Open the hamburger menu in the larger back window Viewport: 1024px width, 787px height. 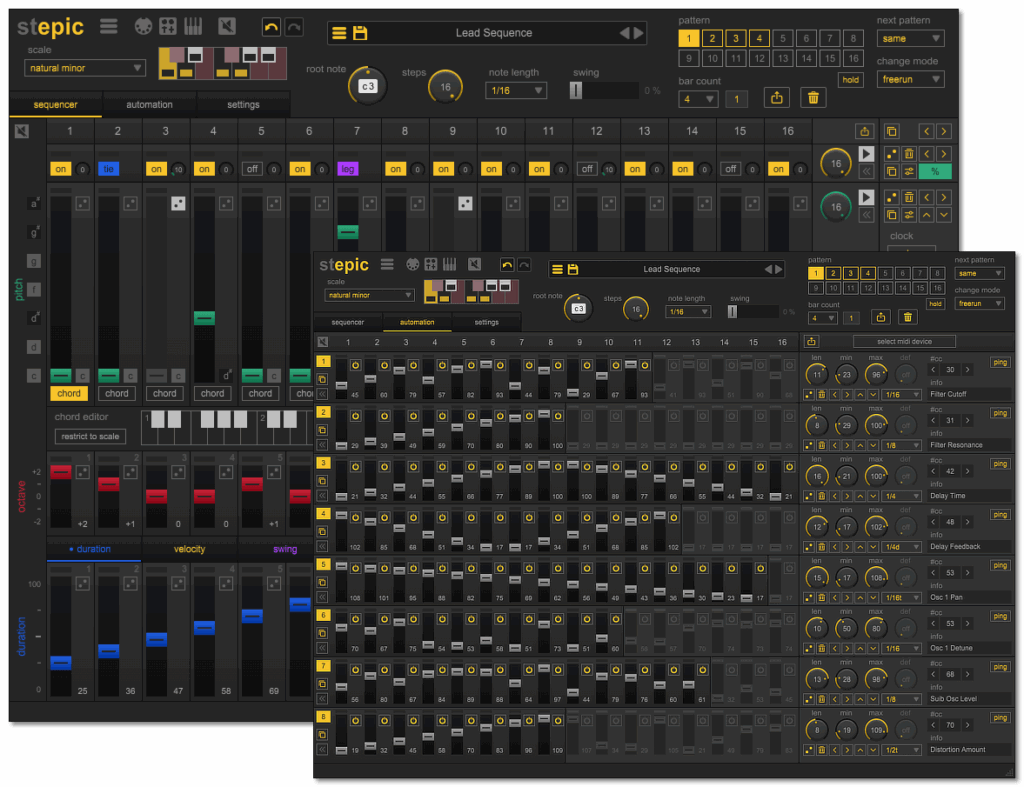[x=109, y=27]
